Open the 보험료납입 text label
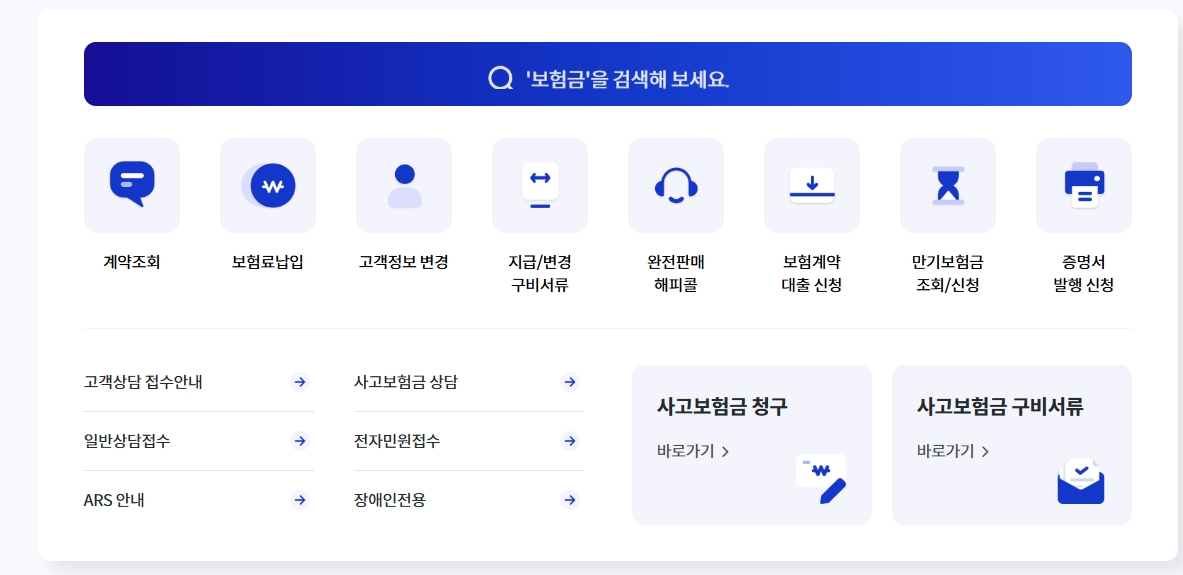The width and height of the screenshot is (1183, 575). tap(268, 263)
